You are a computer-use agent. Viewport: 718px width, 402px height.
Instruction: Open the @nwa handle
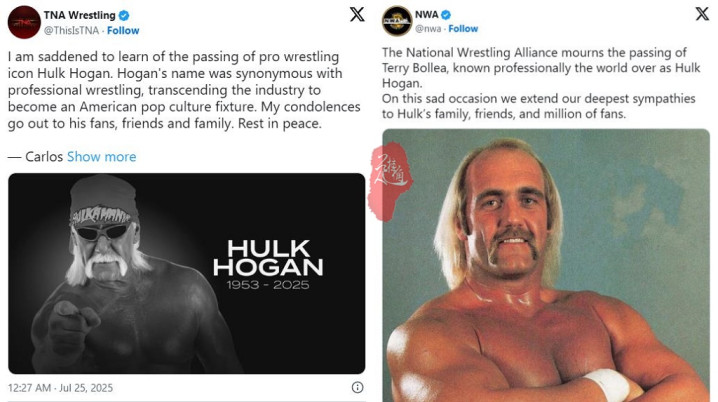[x=428, y=28]
